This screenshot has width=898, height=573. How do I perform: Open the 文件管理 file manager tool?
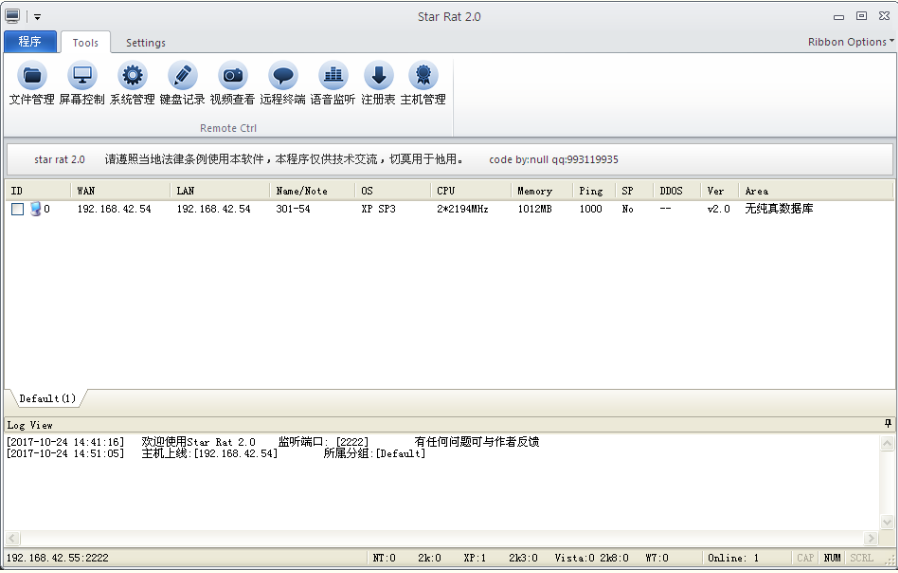[x=31, y=84]
